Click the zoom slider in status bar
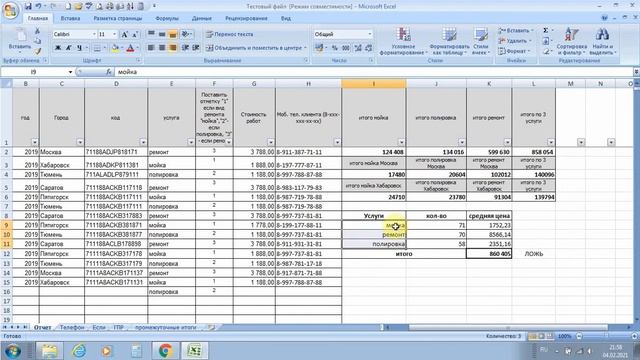Screen dimensions: 640x360 606,336
